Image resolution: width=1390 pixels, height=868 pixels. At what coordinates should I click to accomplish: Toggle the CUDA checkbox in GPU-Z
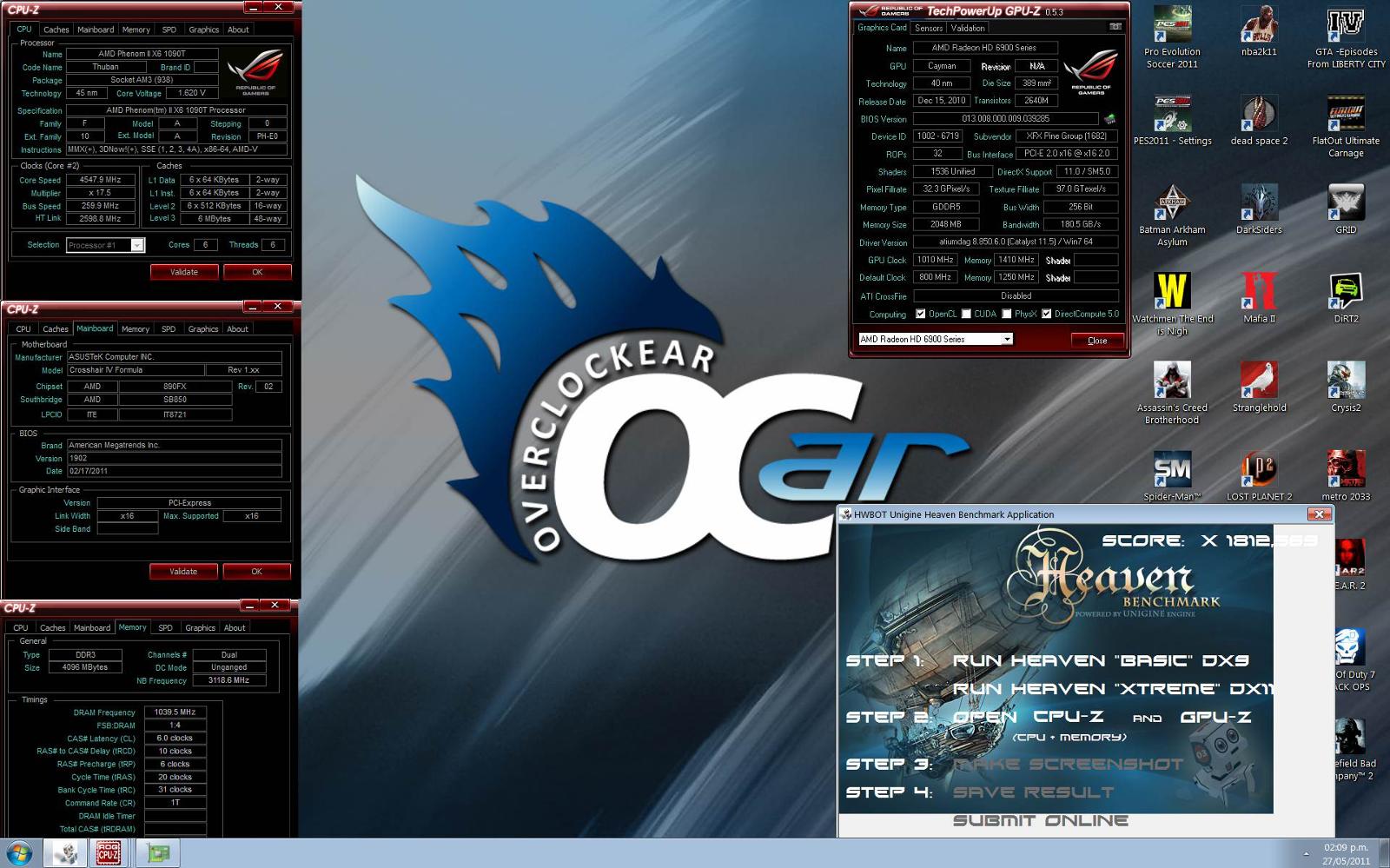click(966, 314)
